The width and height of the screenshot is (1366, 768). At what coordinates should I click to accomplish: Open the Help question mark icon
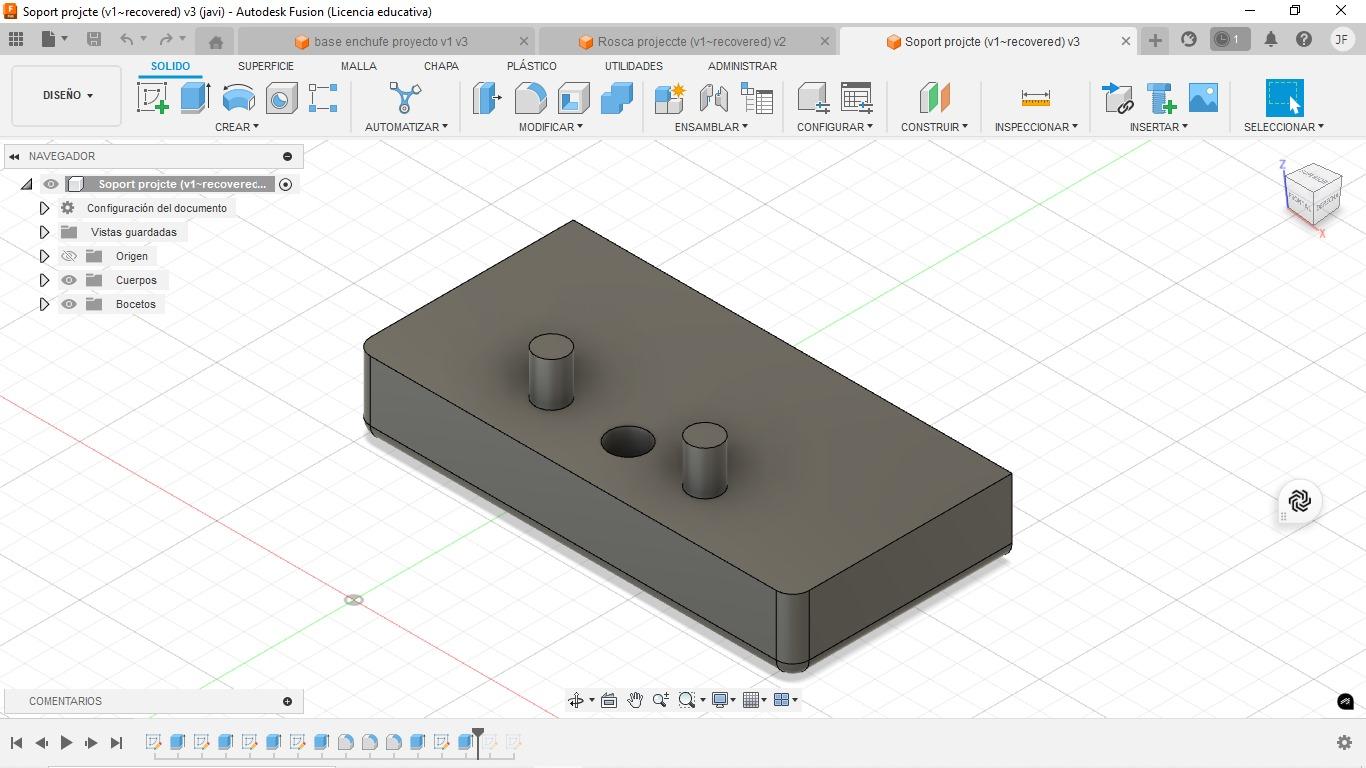click(1304, 39)
